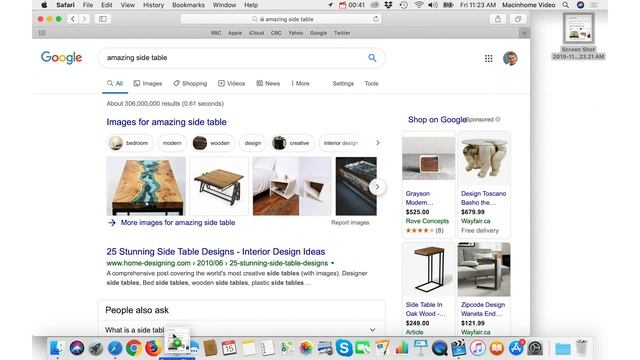The image size is (640, 360).
Task: Open the Screen Shot file on desktop
Action: pyautogui.click(x=578, y=37)
